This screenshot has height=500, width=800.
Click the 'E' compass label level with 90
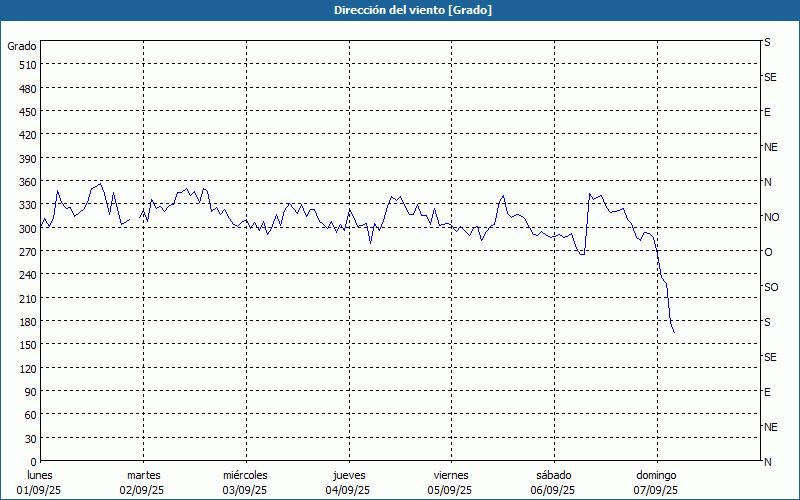click(x=767, y=392)
